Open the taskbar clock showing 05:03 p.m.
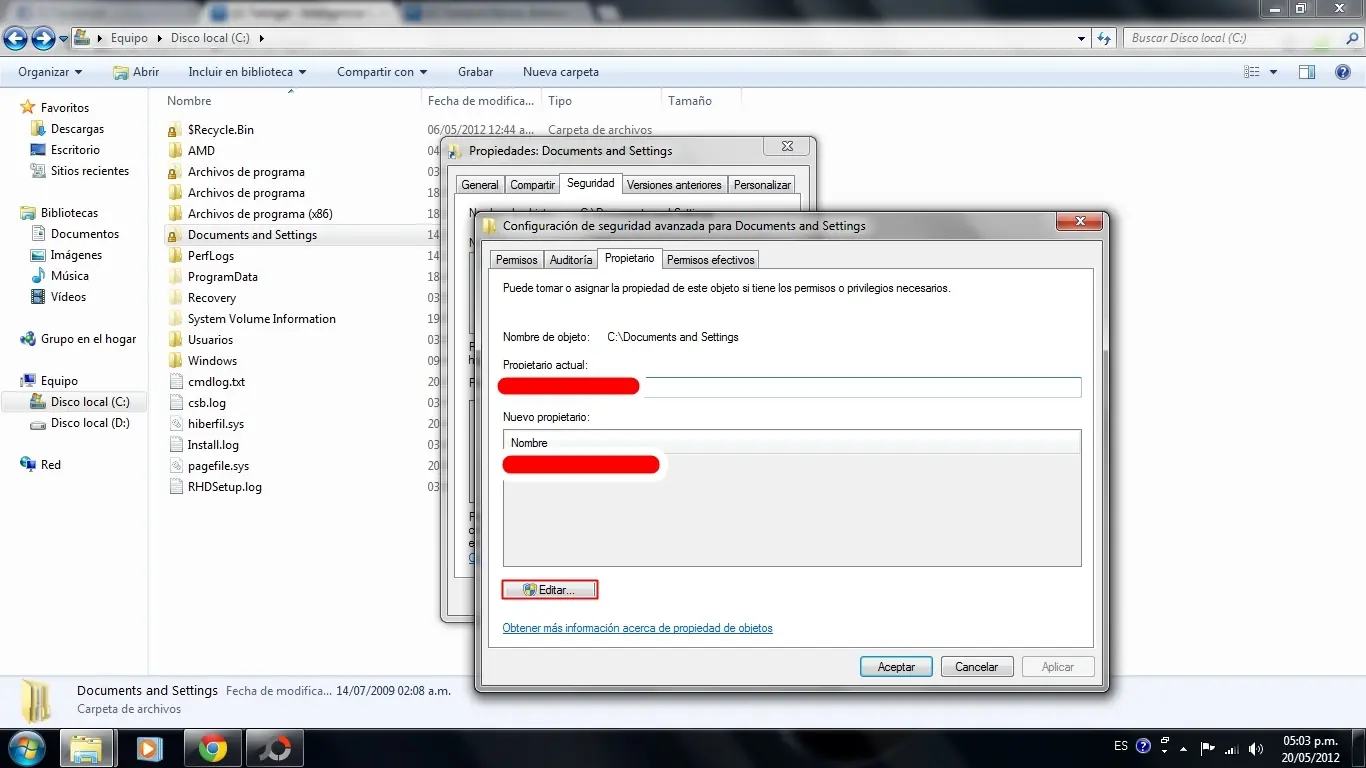The width and height of the screenshot is (1366, 768). click(x=1310, y=748)
